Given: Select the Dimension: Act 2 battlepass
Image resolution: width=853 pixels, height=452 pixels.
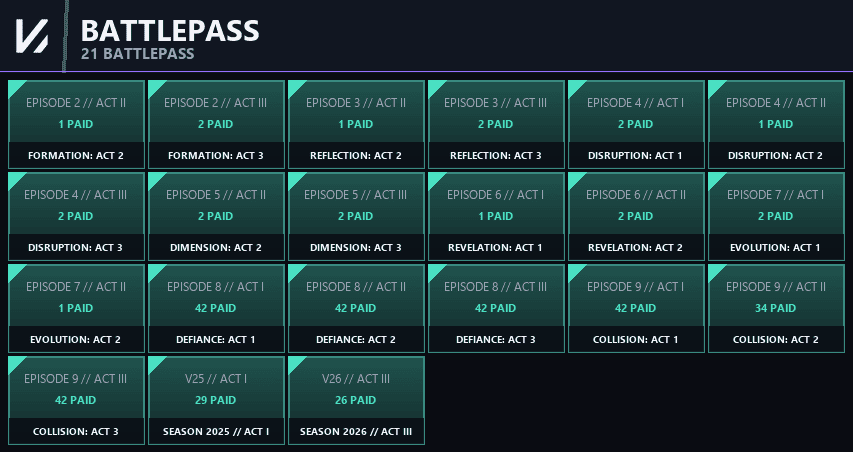Looking at the screenshot, I should [x=216, y=216].
